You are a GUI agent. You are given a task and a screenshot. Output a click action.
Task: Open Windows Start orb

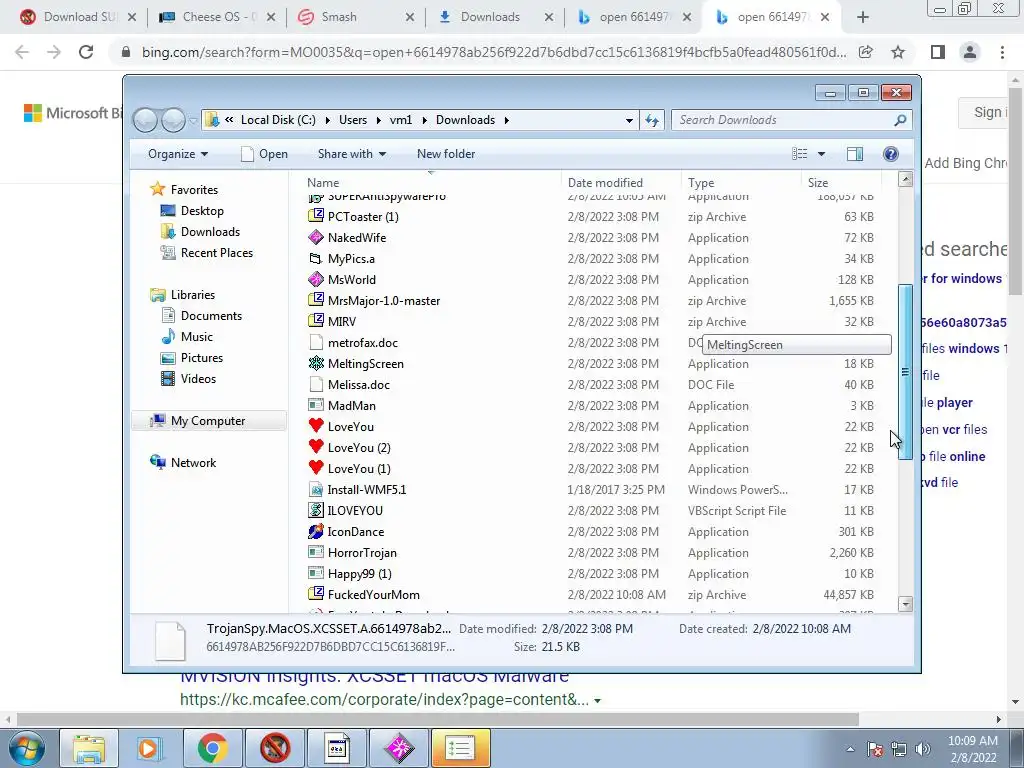point(26,748)
